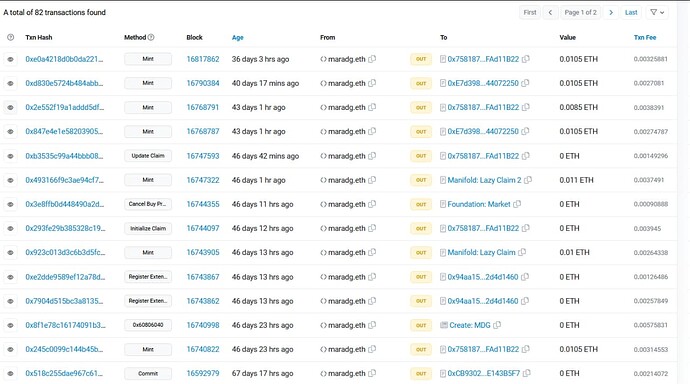Screen dimensions: 690x384
Task: Open transaction 0x518c255dae967c61 link
Action: click(64, 373)
